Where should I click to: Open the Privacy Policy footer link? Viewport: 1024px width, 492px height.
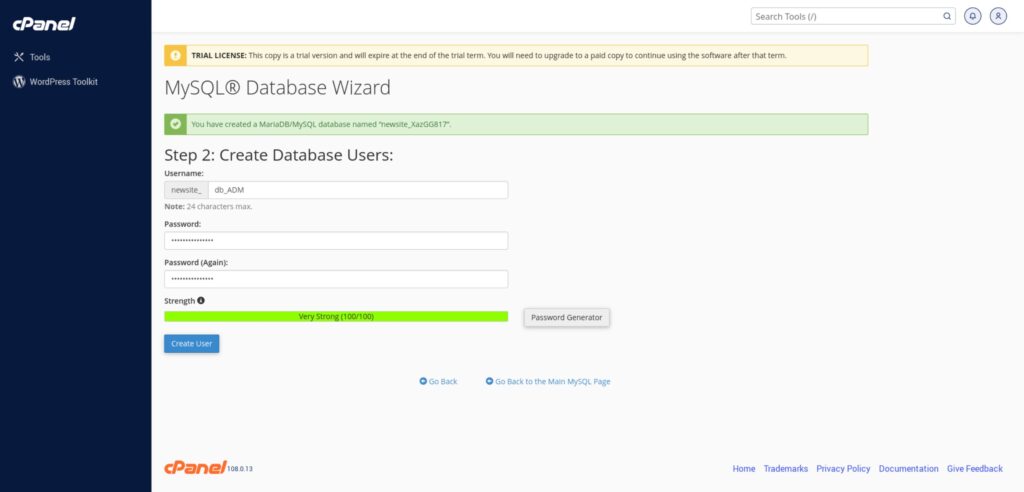click(843, 468)
